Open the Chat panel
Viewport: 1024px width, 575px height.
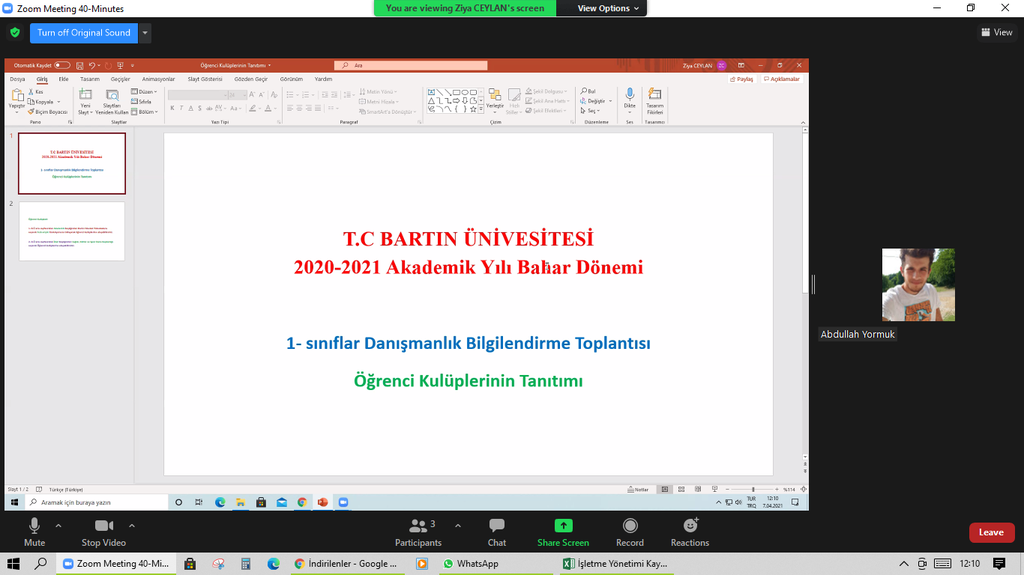coord(496,531)
